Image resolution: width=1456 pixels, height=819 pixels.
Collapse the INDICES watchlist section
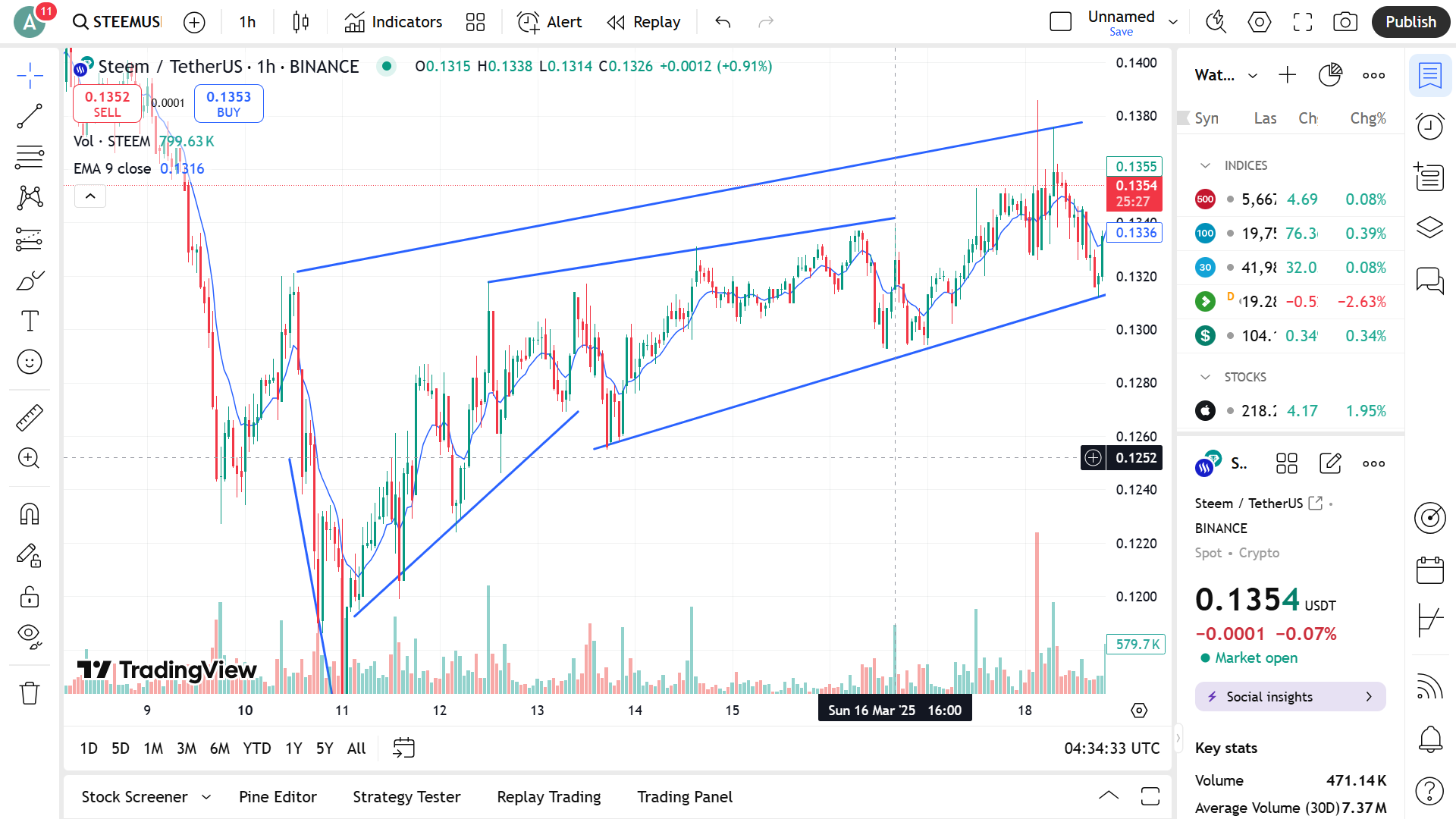click(1205, 165)
